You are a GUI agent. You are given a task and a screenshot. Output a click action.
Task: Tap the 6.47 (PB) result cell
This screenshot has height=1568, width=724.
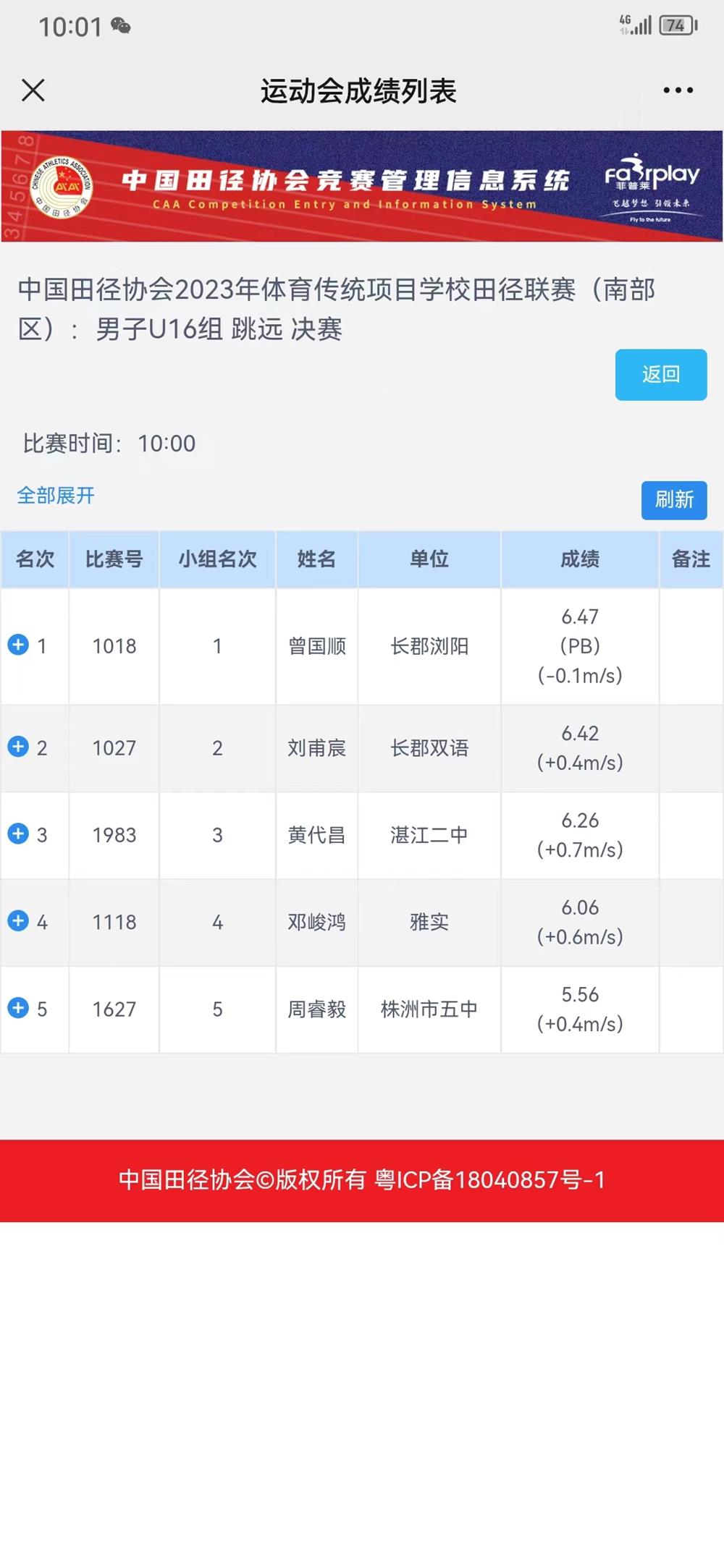click(579, 645)
